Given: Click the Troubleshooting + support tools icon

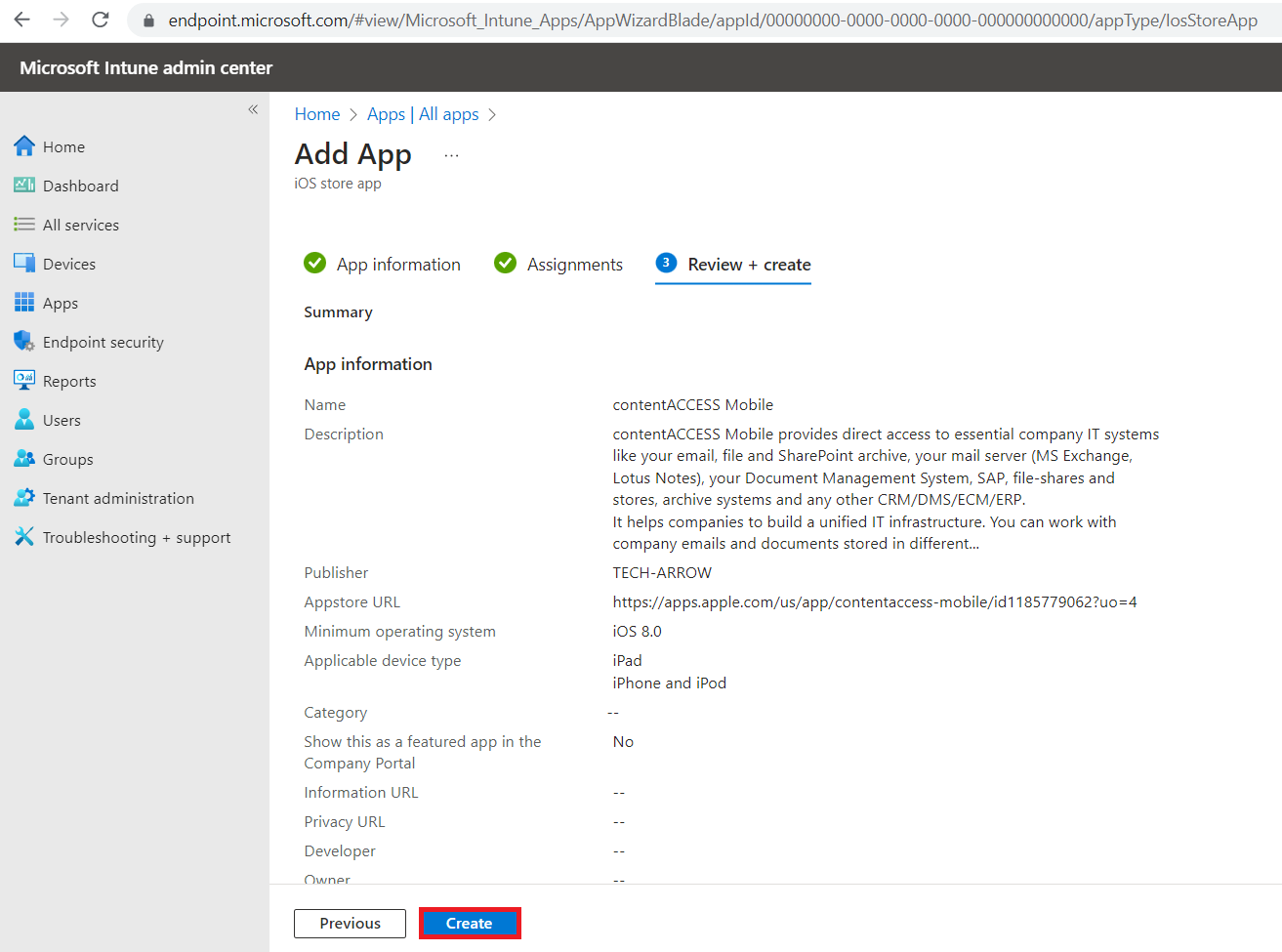Looking at the screenshot, I should [x=24, y=537].
